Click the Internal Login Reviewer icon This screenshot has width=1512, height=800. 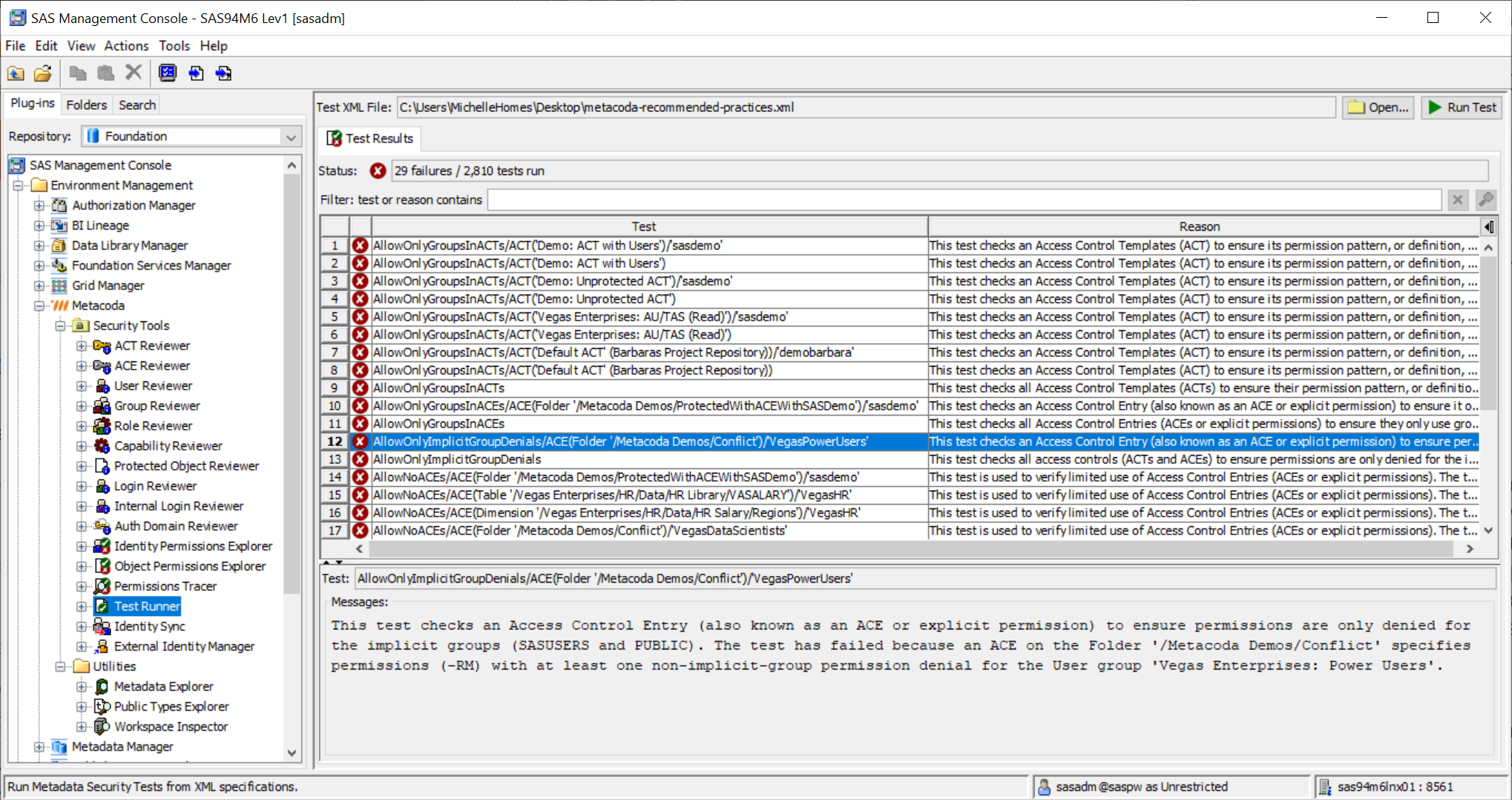coord(102,506)
